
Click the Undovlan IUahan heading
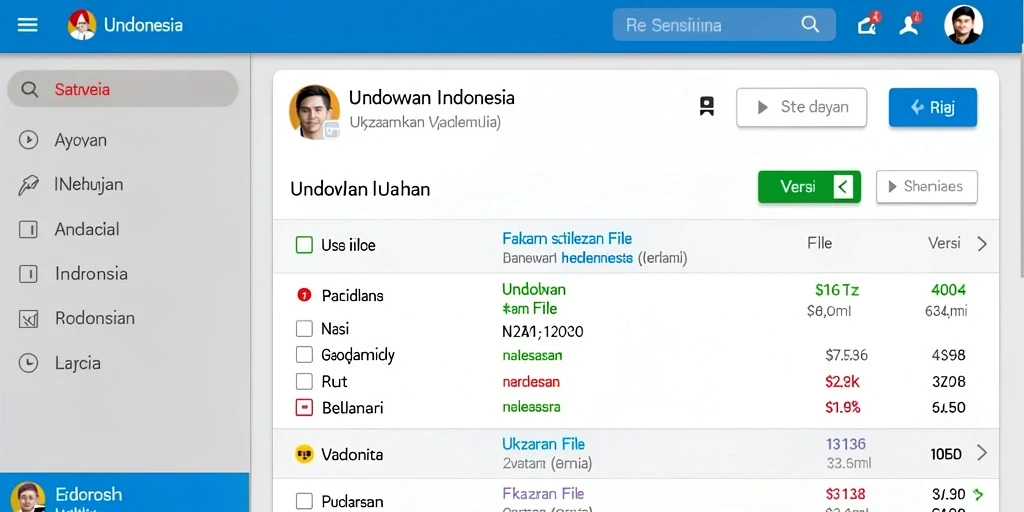360,189
